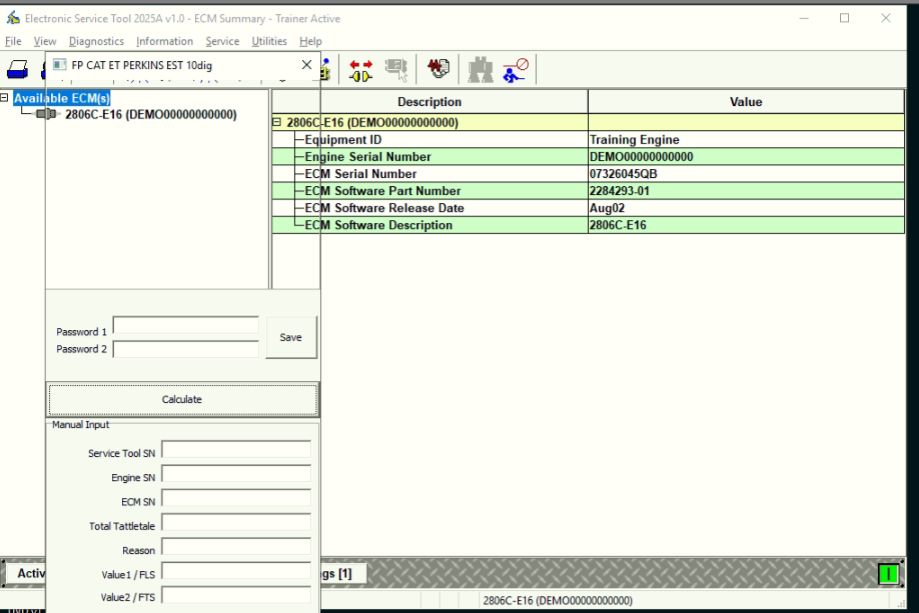Collapse the Available ECM(s) tree node
919x613 pixels.
click(x=5, y=98)
